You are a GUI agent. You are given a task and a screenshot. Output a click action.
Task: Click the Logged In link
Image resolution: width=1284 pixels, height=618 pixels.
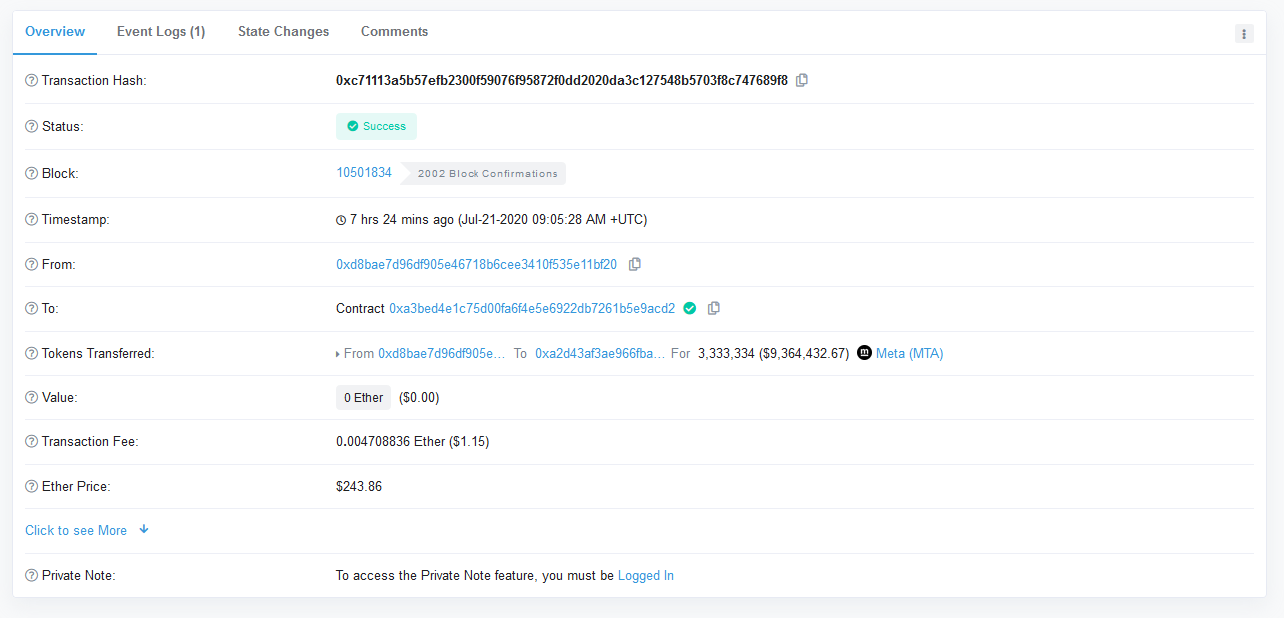pos(645,576)
